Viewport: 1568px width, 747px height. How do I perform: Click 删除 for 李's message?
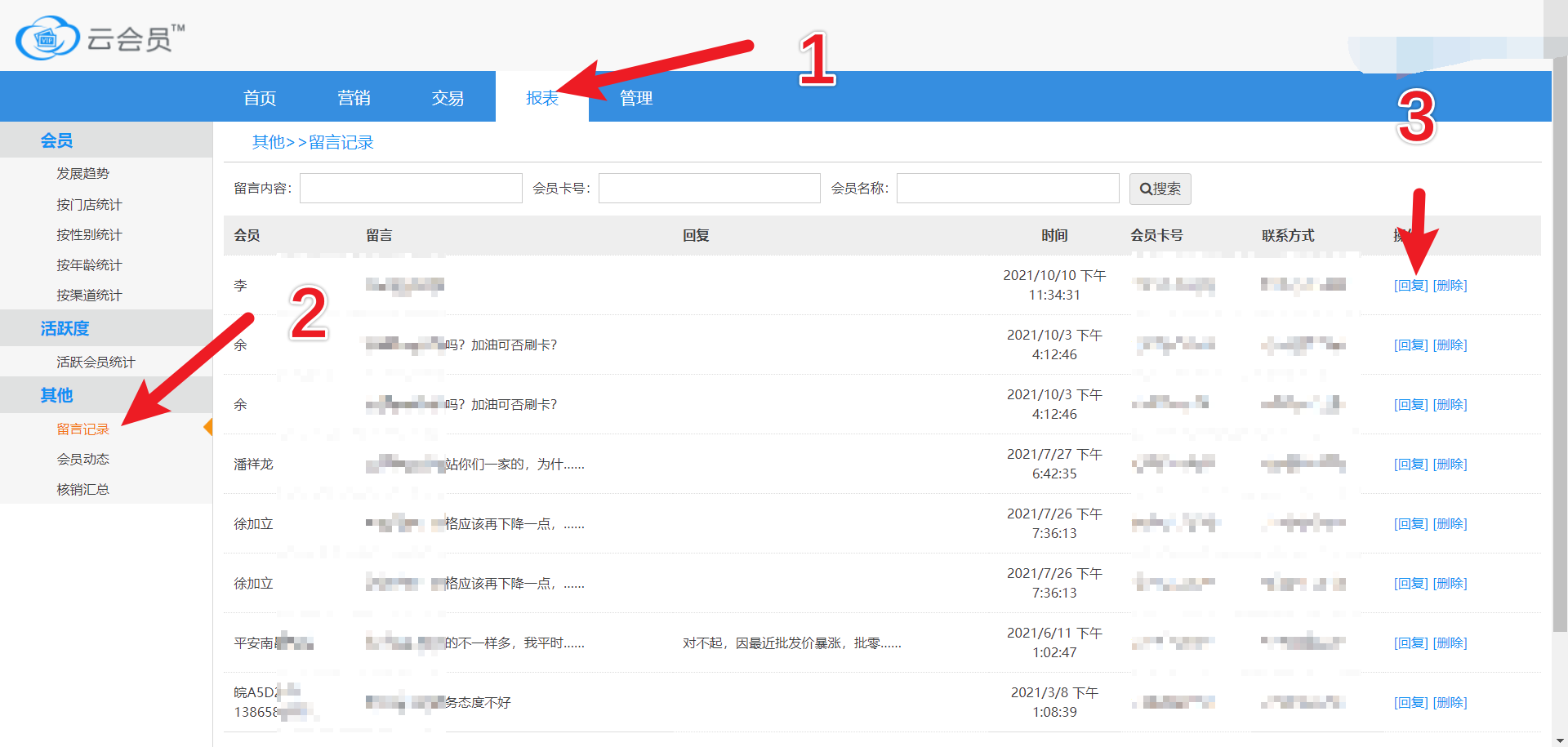(1450, 285)
